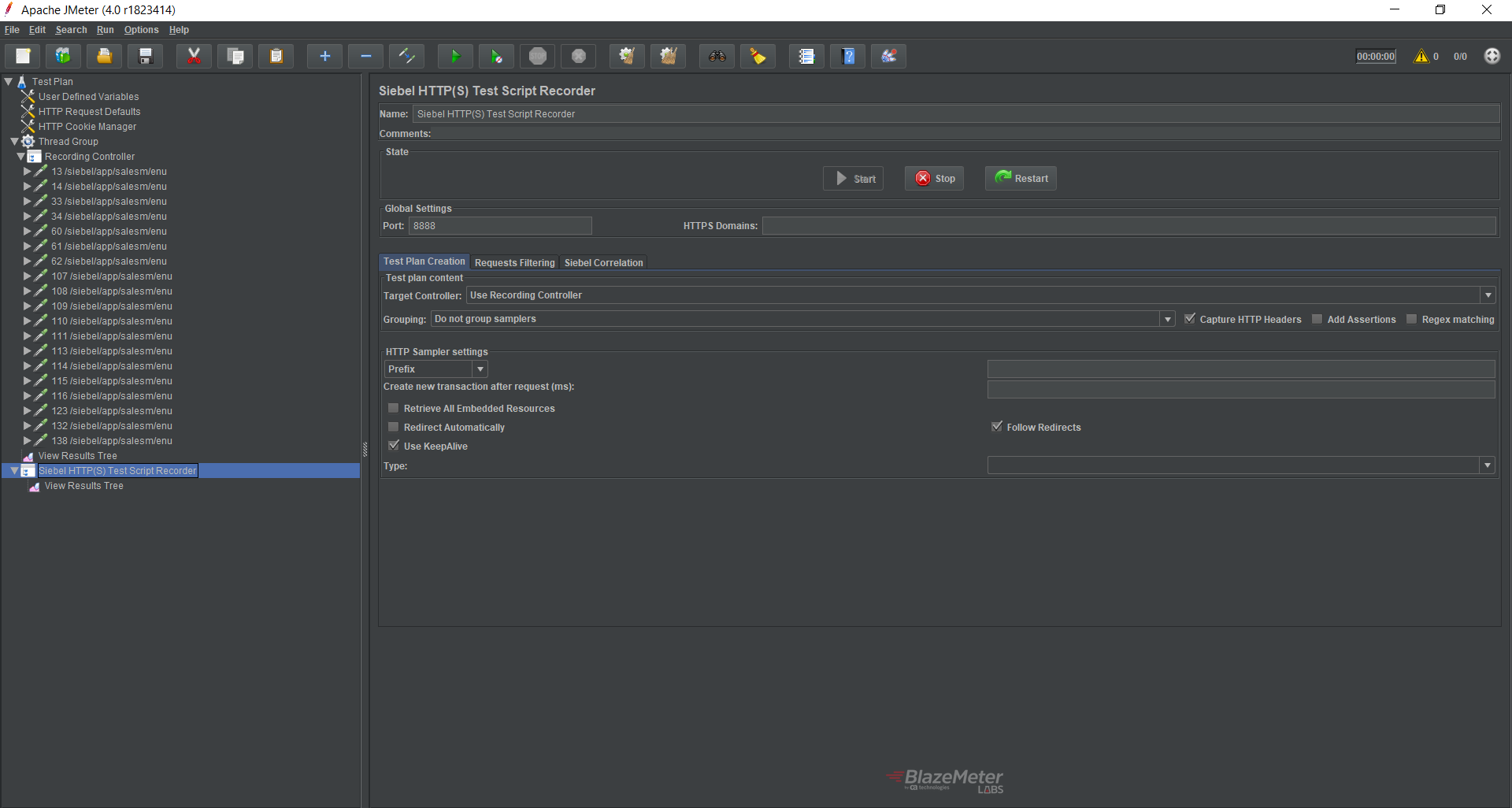
Task: Select the Test Plan Creation tab
Action: [x=424, y=261]
